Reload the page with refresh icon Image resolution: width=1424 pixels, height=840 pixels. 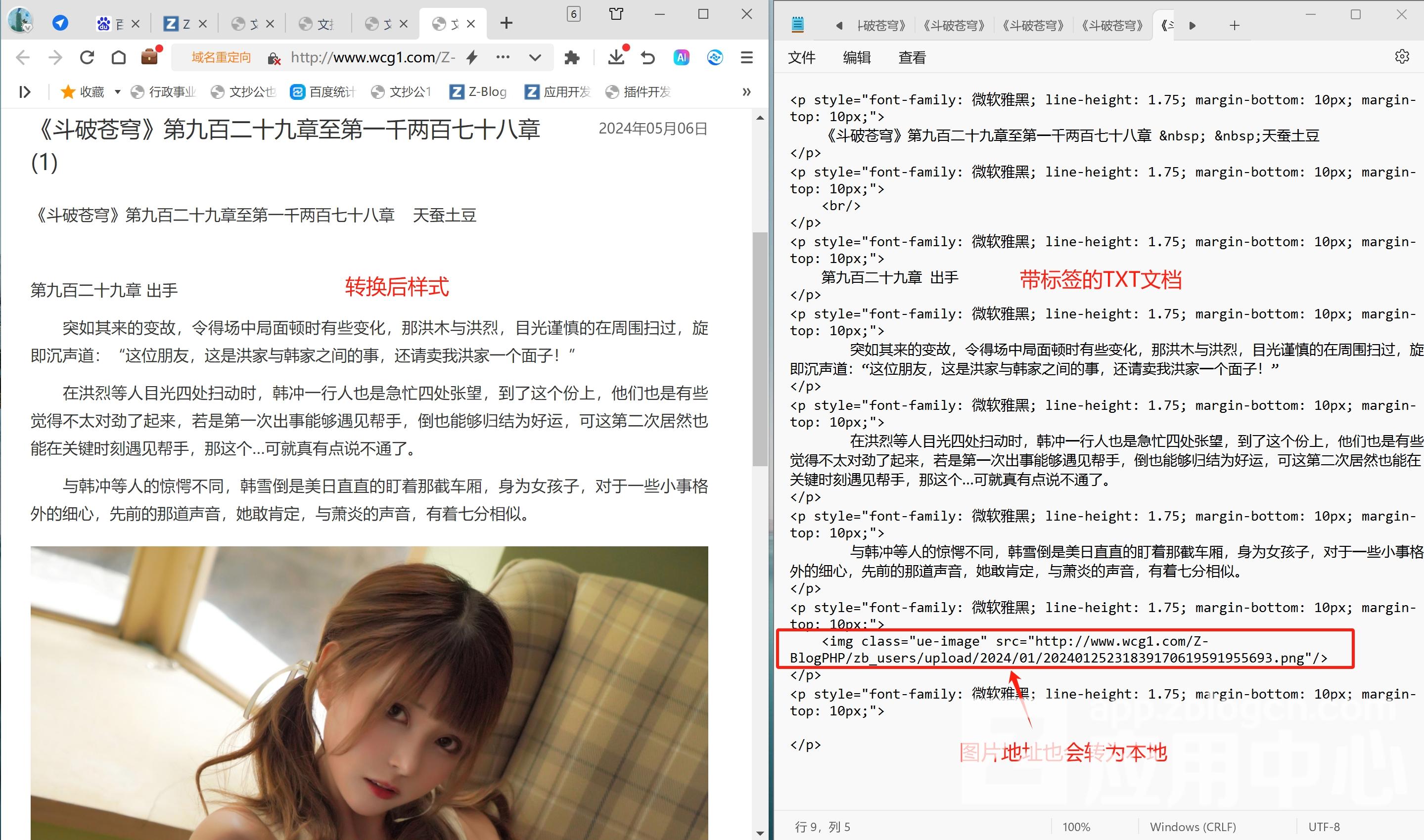[x=87, y=57]
